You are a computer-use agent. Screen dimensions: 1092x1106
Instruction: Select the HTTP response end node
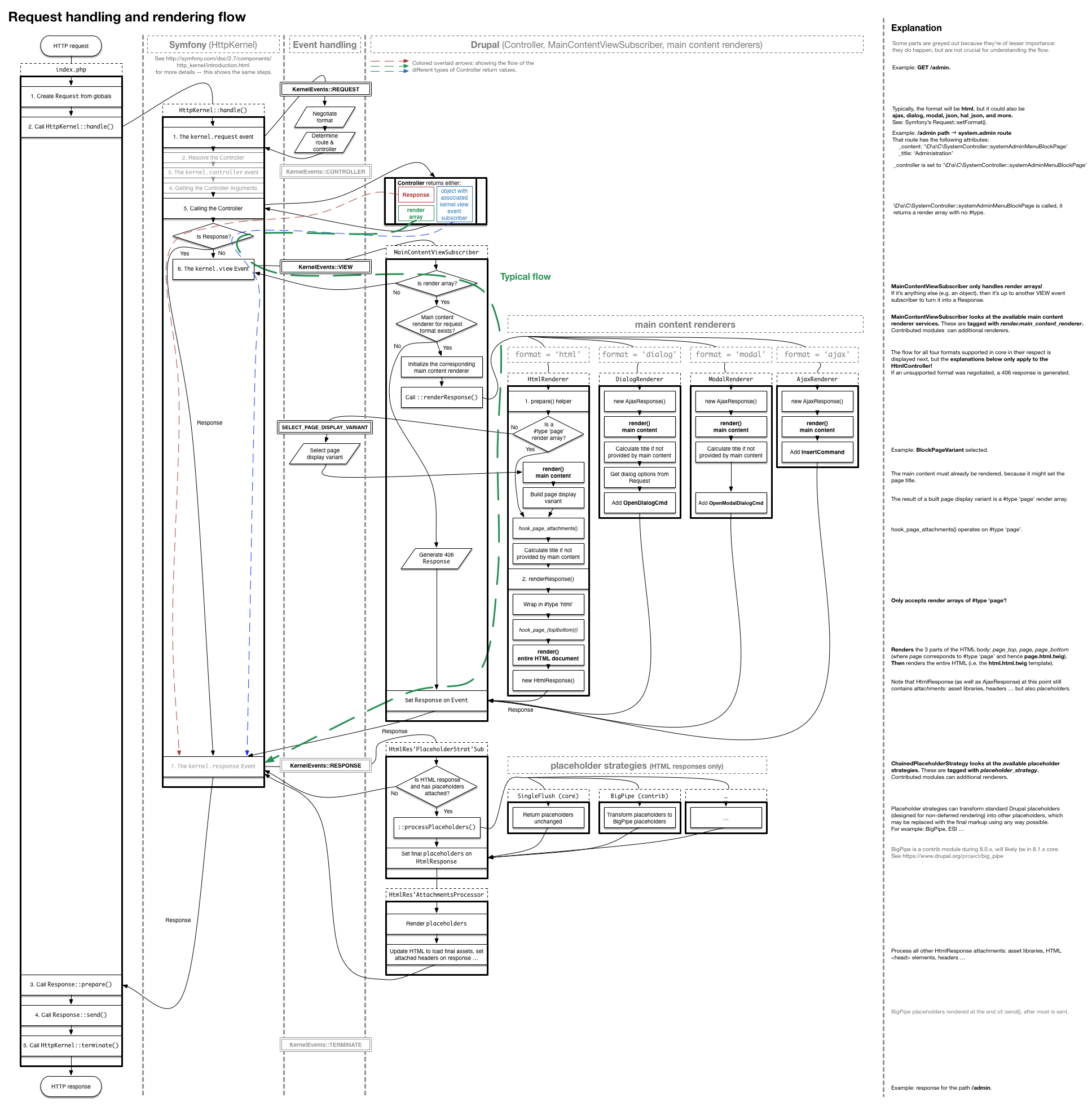[x=71, y=1086]
